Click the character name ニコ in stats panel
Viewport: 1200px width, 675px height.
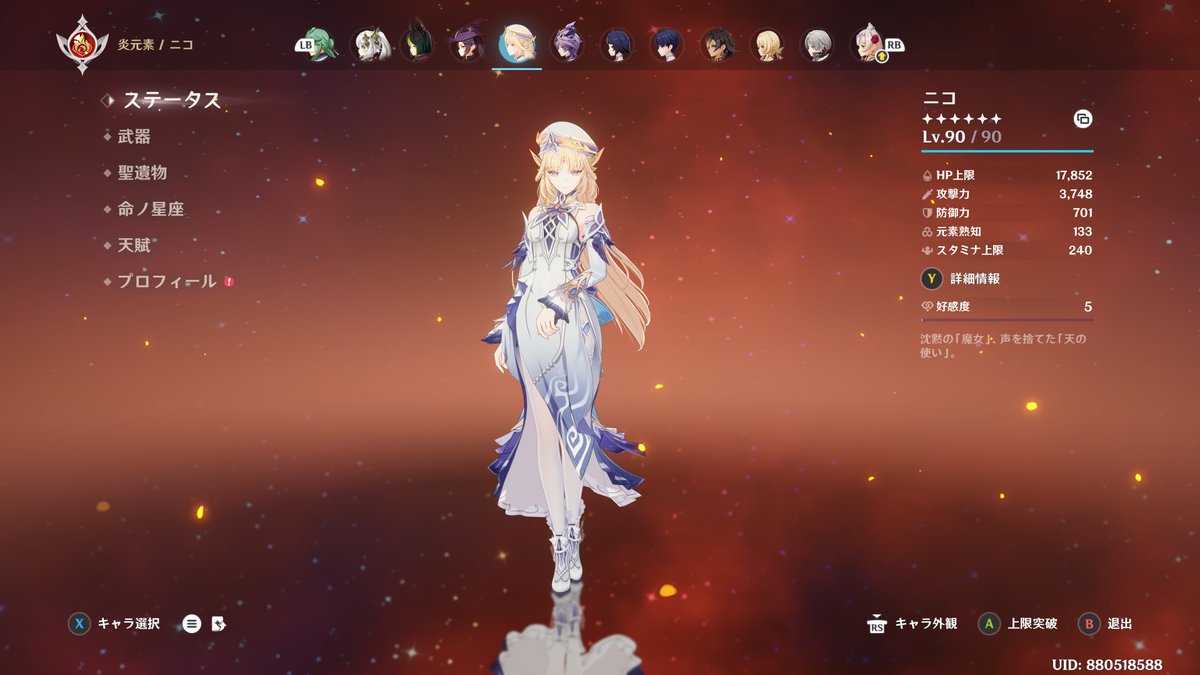tap(939, 98)
